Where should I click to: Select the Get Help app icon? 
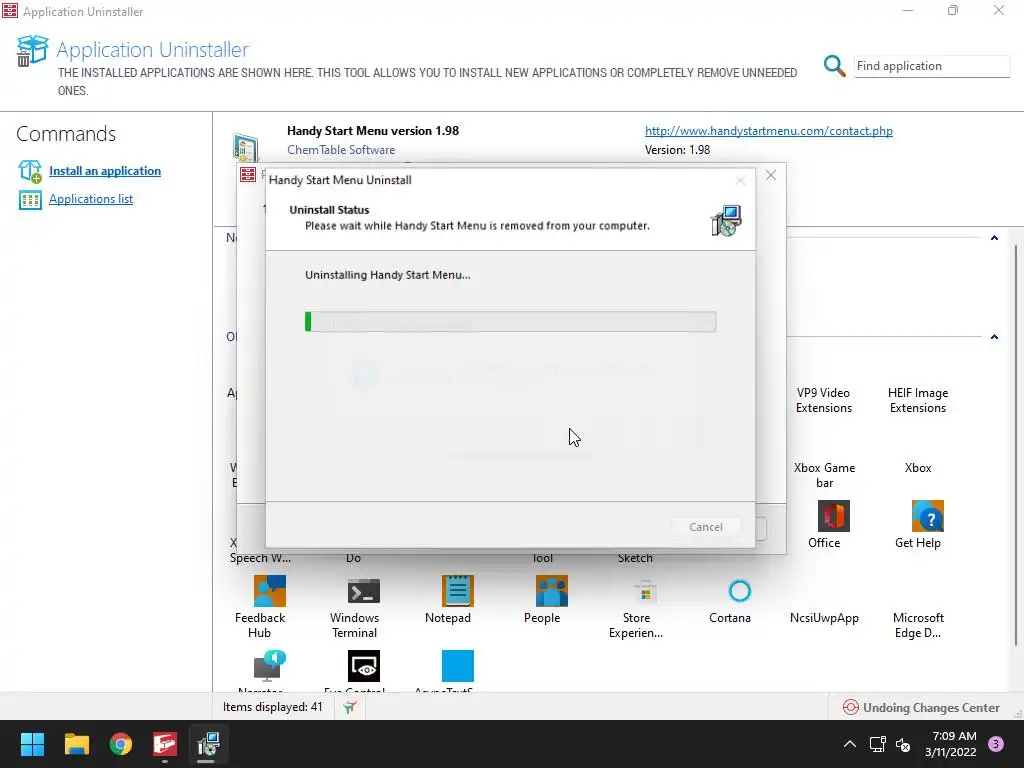point(927,516)
